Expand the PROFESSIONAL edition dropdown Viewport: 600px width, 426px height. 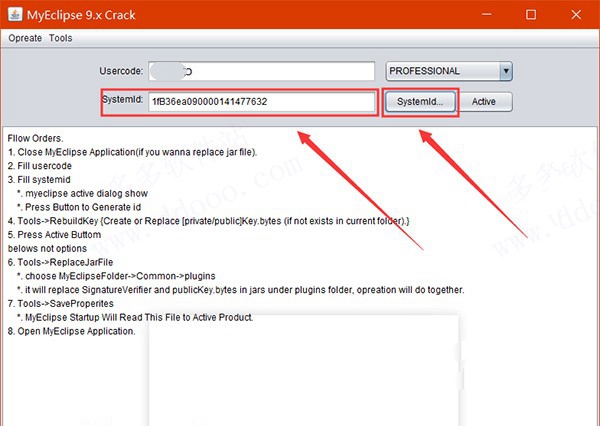[x=505, y=71]
